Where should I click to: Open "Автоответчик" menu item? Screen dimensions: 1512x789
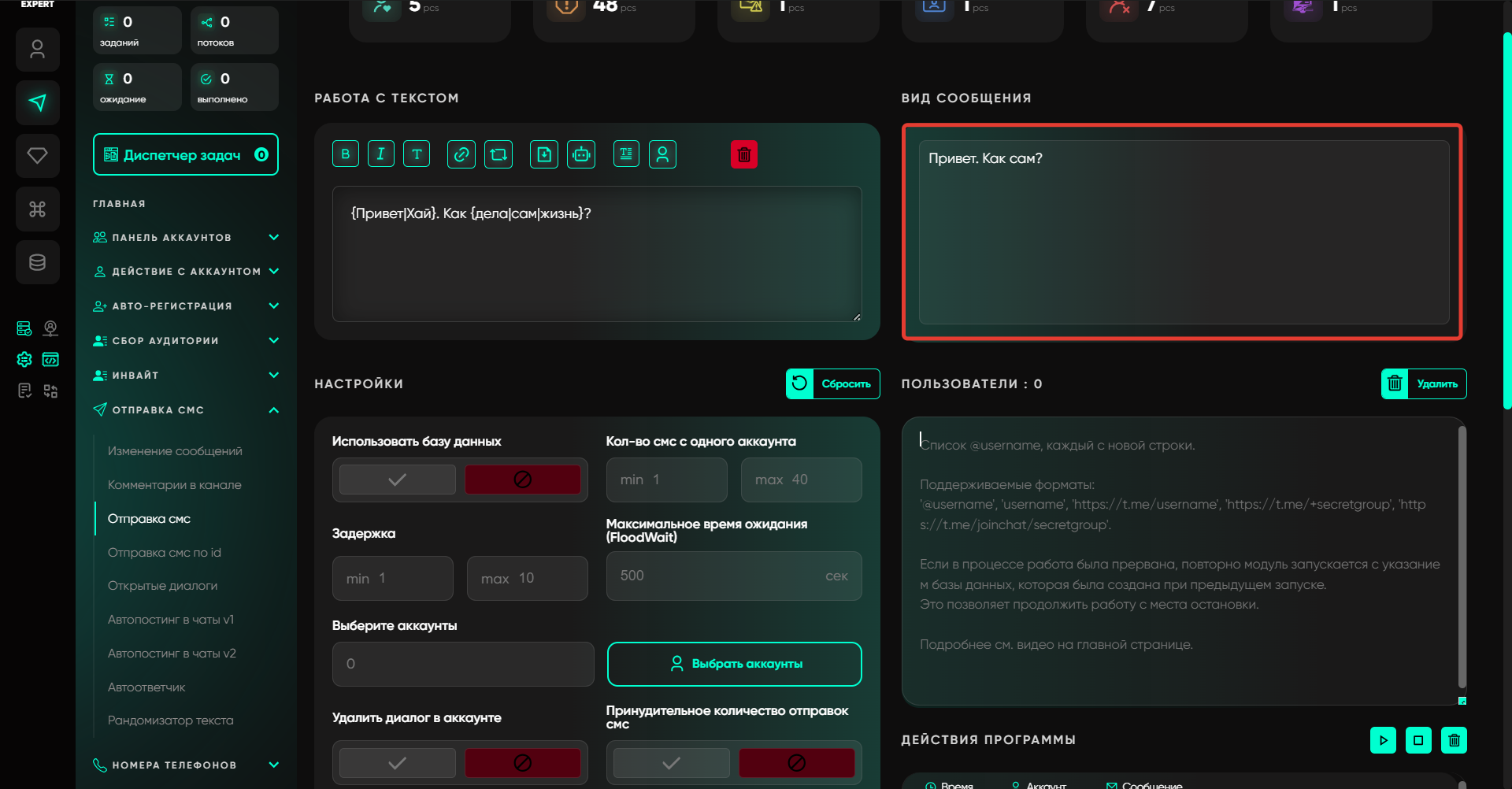pos(146,687)
